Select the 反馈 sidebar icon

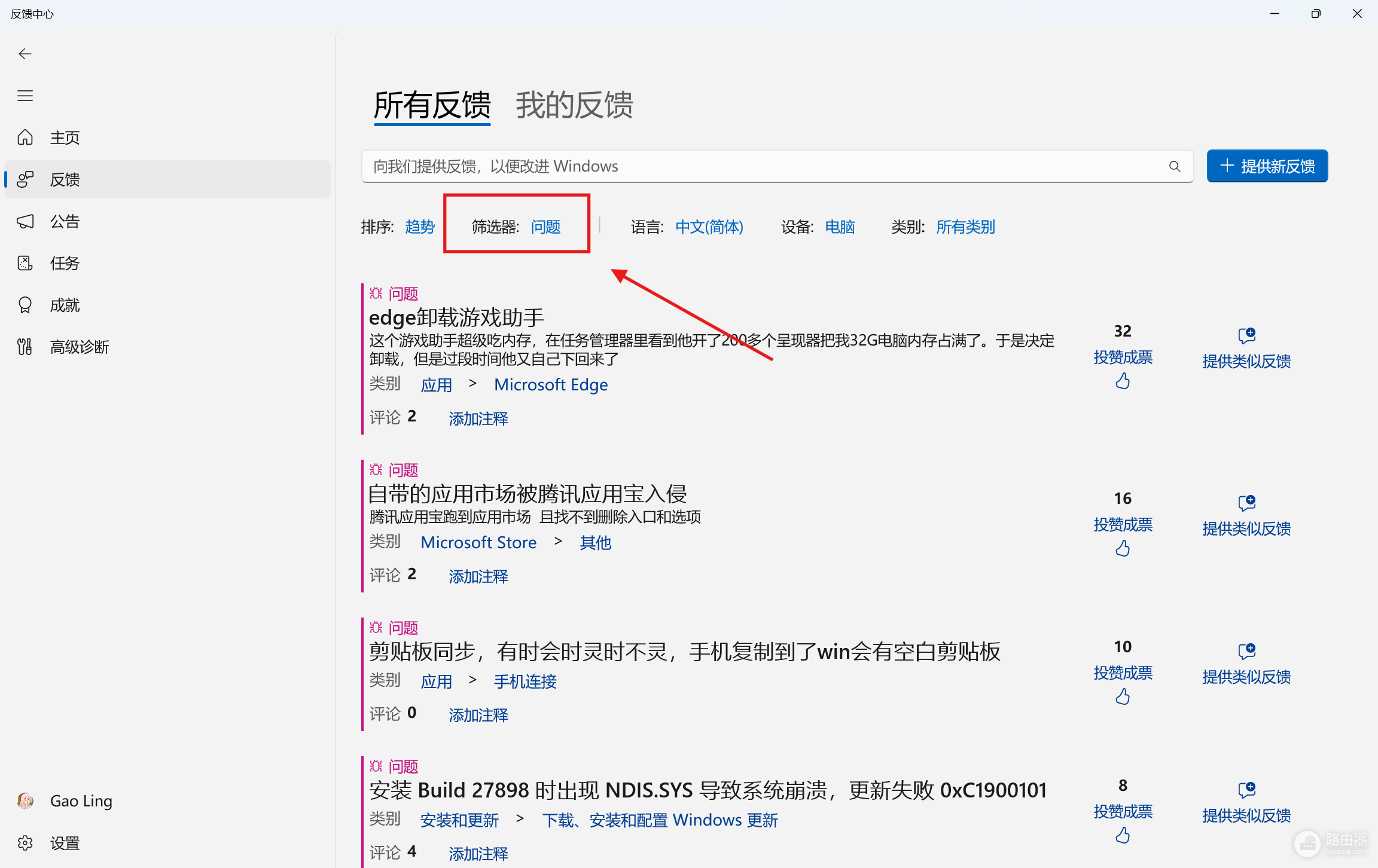click(25, 179)
